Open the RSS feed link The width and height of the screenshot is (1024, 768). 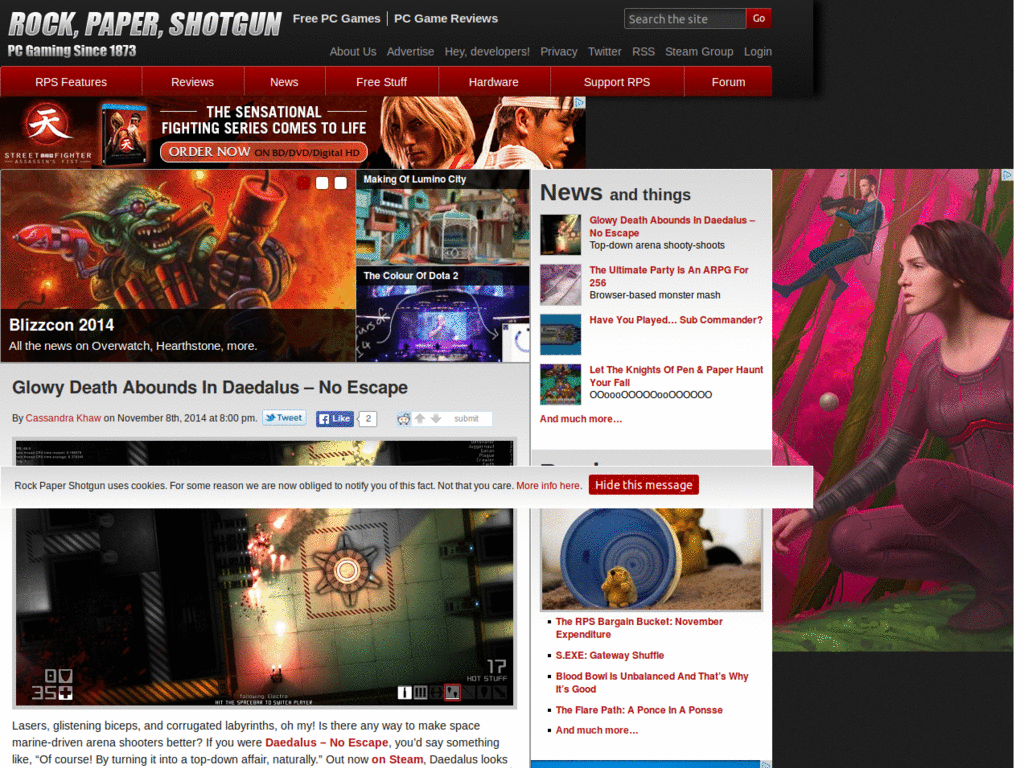pos(643,52)
